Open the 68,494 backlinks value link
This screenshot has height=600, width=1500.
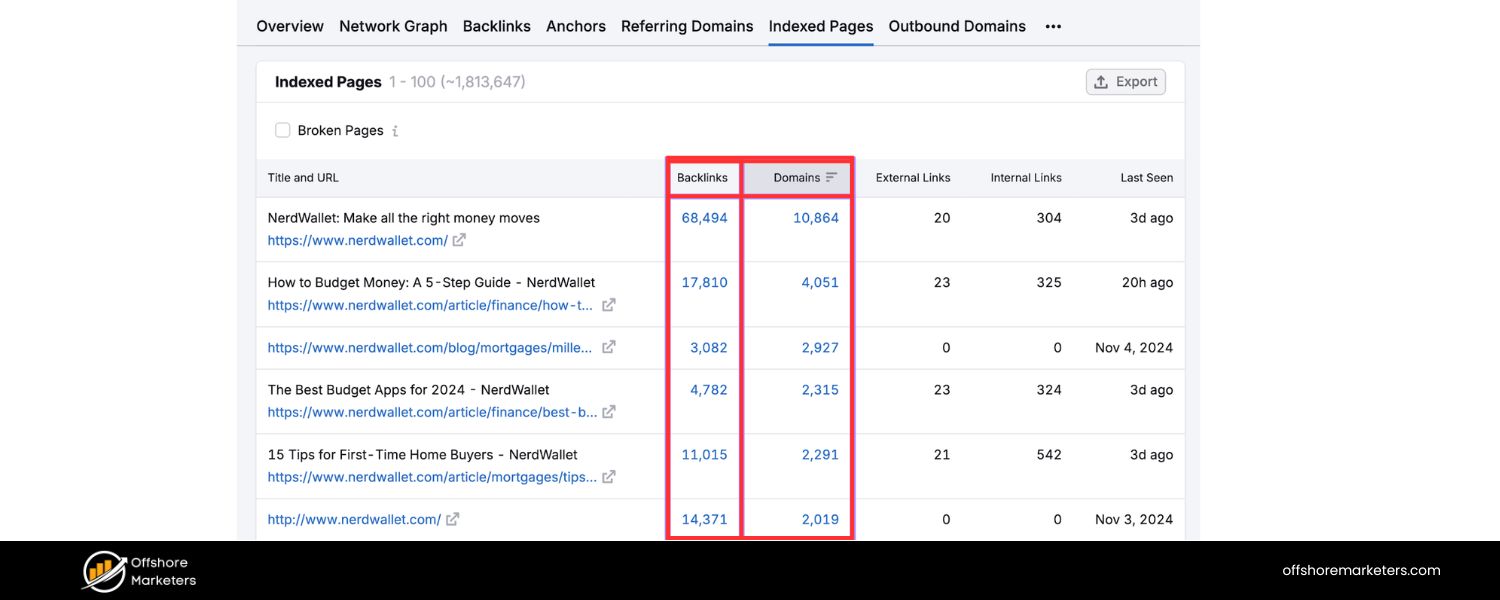pos(703,217)
